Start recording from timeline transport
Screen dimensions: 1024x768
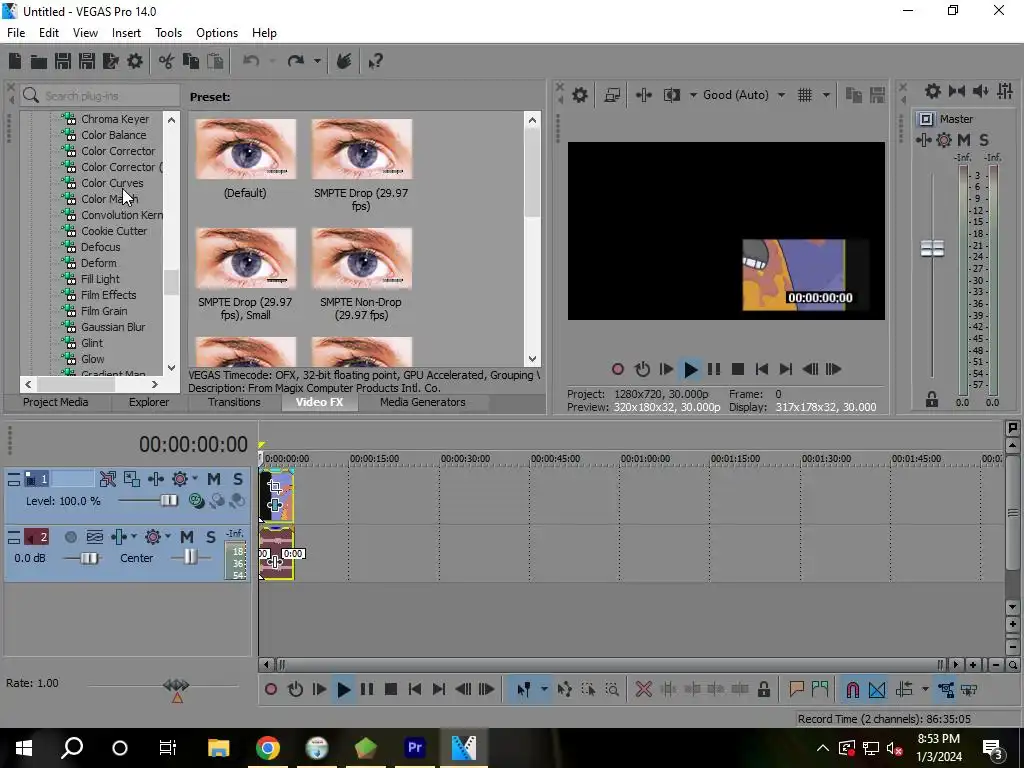(271, 689)
